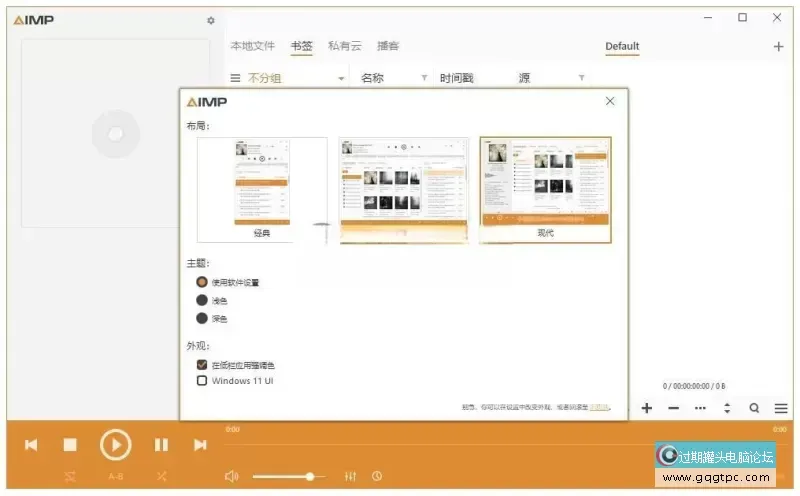Open playlist search magnifier
The image size is (800, 496).
coord(754,408)
